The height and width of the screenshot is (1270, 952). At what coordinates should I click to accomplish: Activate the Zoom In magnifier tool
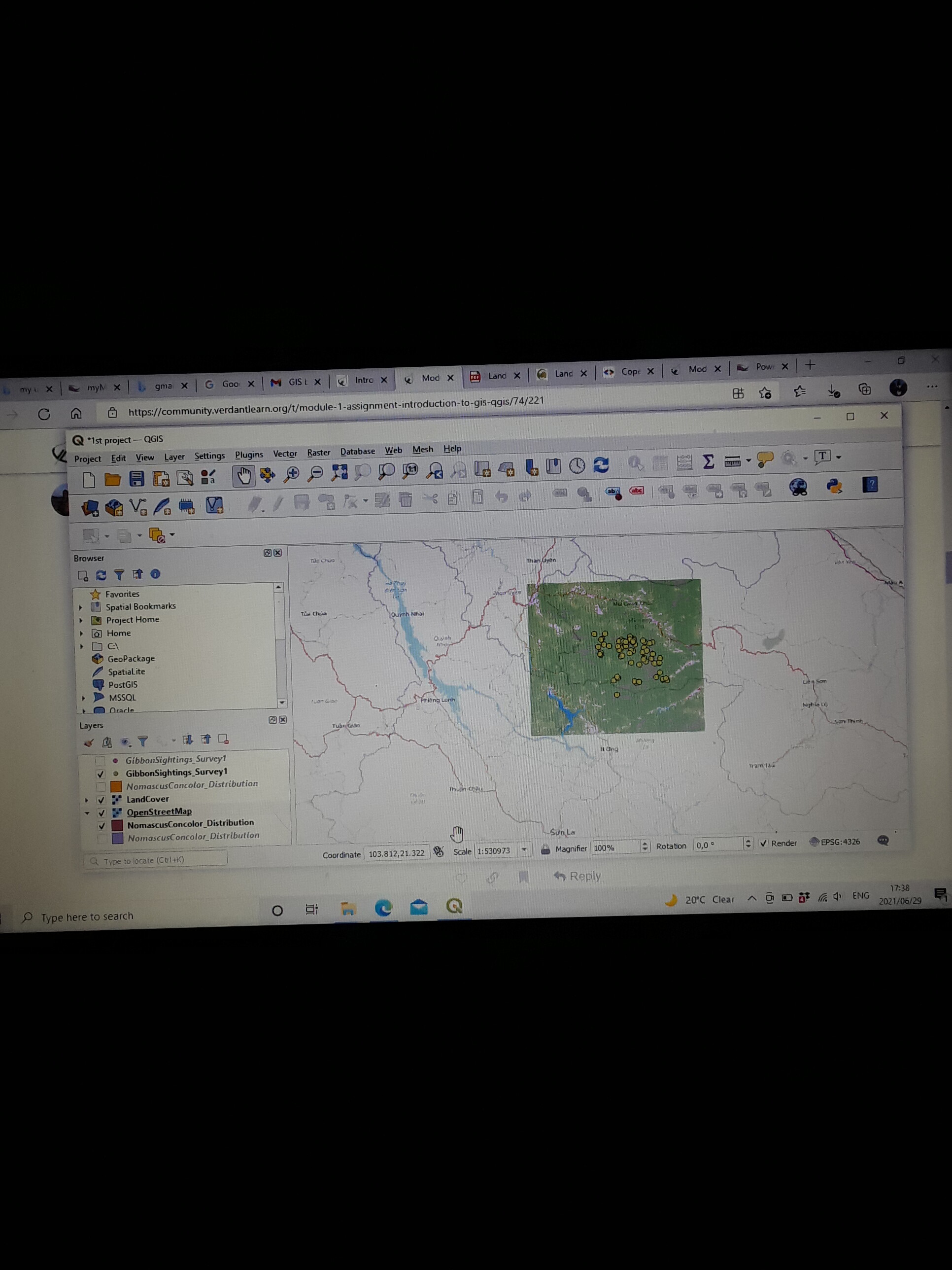click(292, 474)
